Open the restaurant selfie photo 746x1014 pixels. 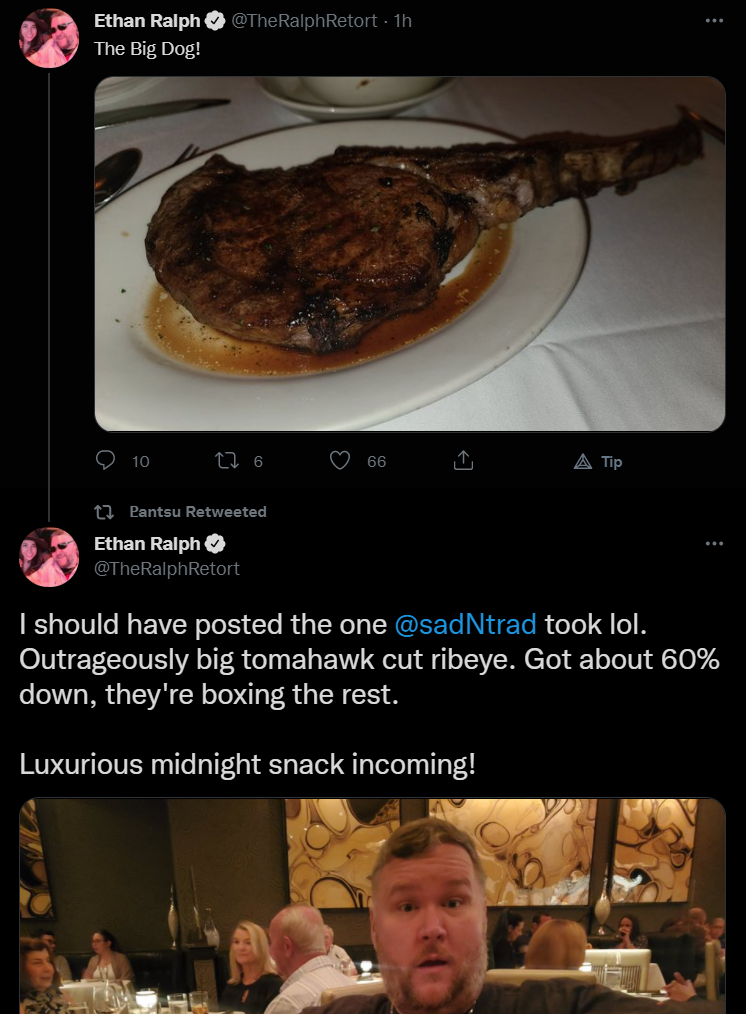372,906
